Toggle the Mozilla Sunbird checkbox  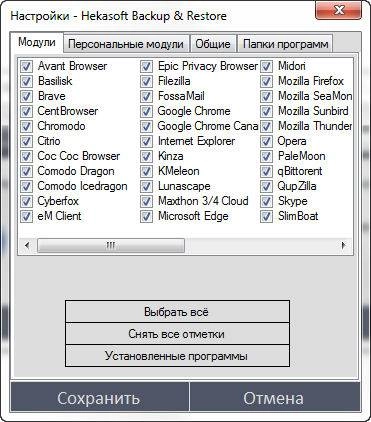[x=266, y=111]
